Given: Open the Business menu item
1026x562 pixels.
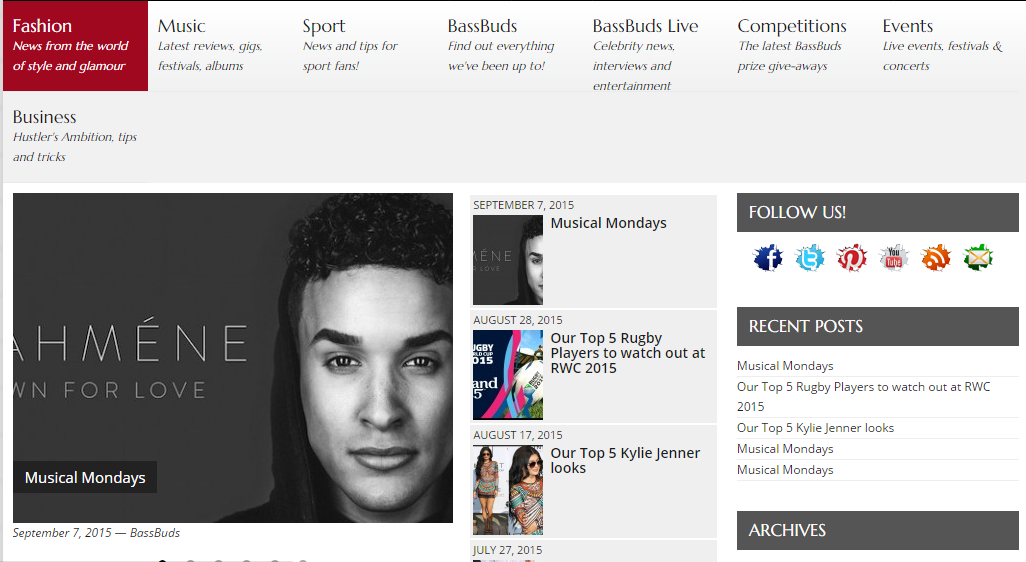Looking at the screenshot, I should click(x=75, y=137).
